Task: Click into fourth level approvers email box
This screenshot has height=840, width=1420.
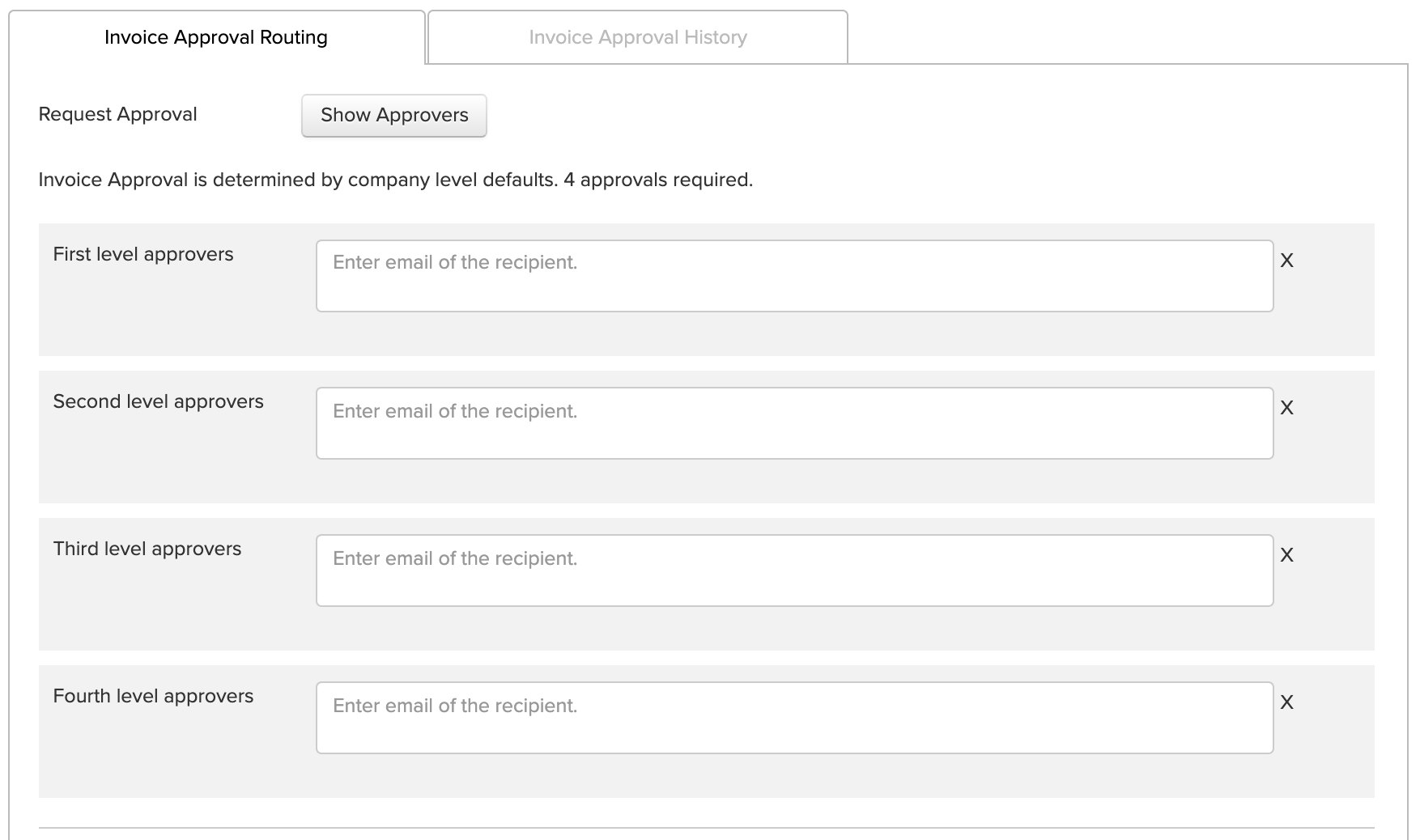Action: [794, 718]
